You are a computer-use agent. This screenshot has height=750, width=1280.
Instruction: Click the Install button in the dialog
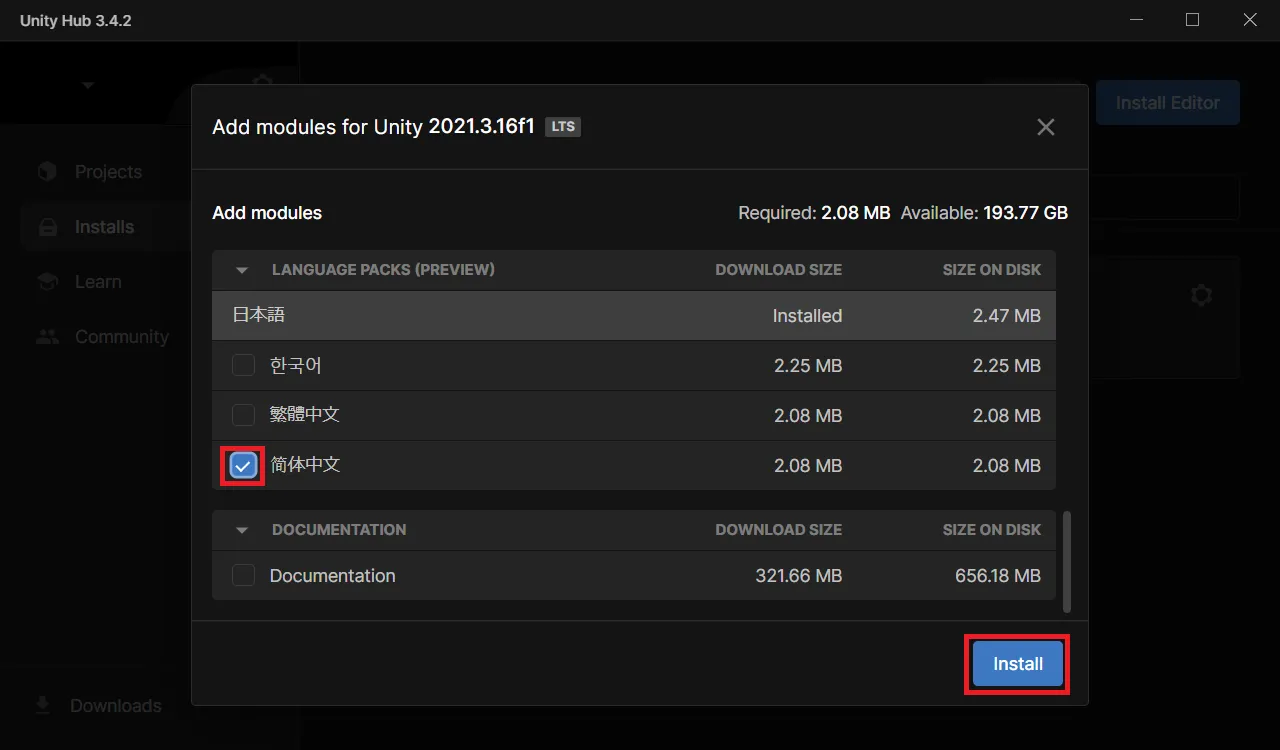[1018, 664]
